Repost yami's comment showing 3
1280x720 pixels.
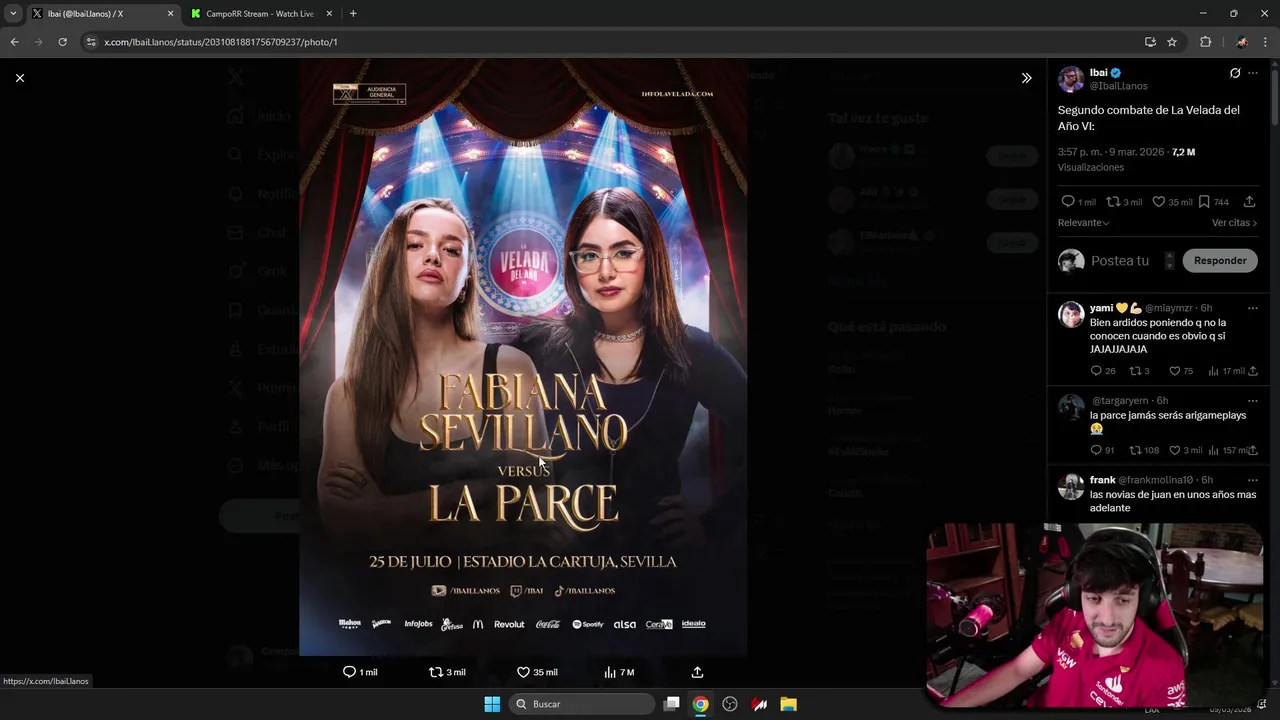tap(1135, 371)
